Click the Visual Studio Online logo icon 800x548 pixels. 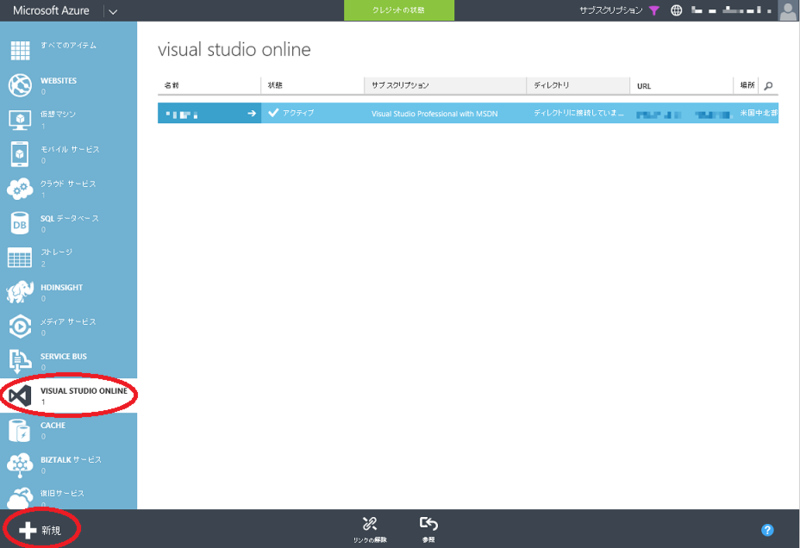pos(20,395)
